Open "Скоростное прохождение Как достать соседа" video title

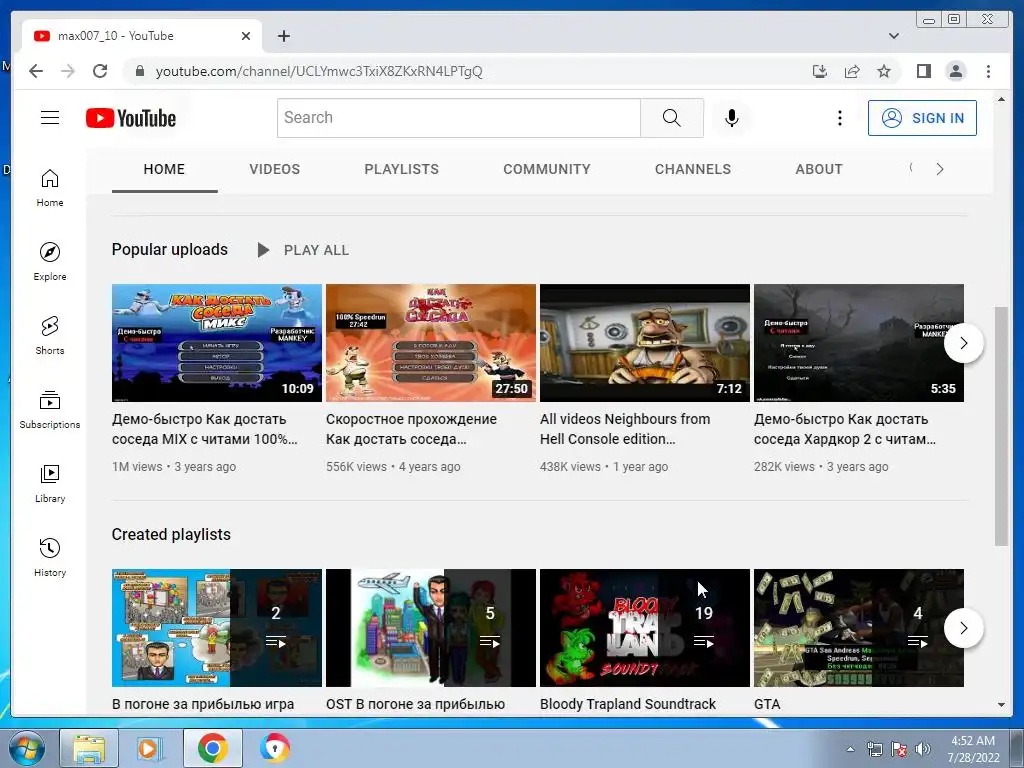[411, 429]
